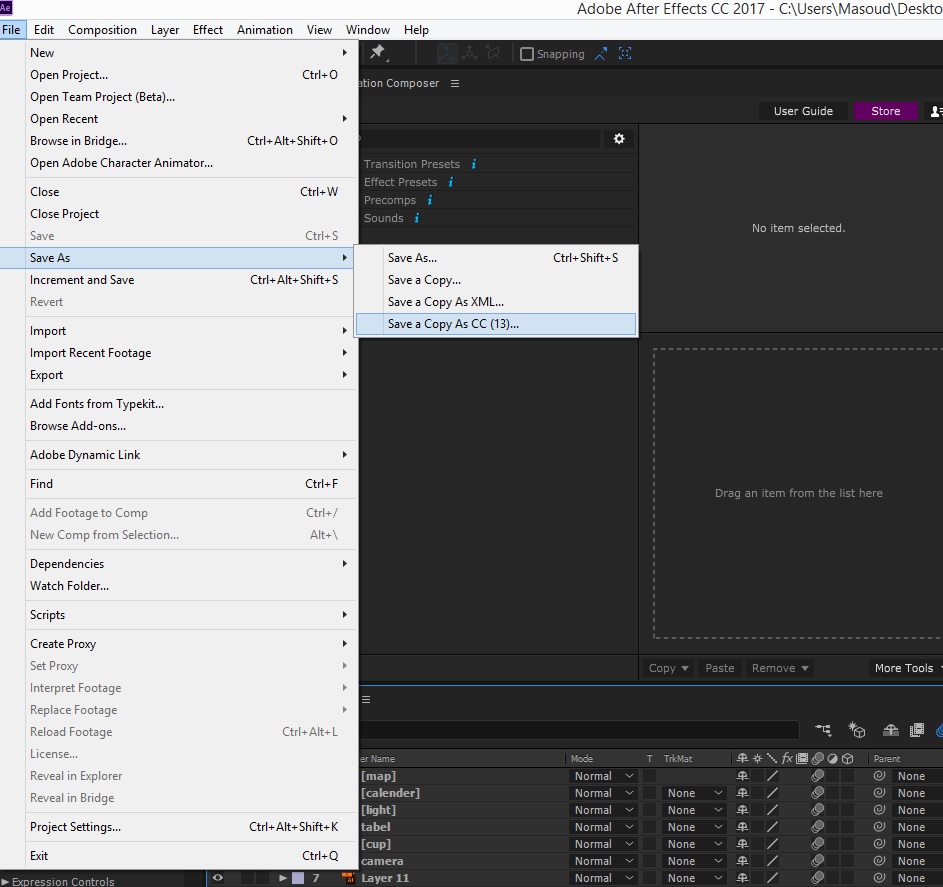Click the parent pick whip for [calender] layer
The image size is (943, 887).
click(879, 793)
